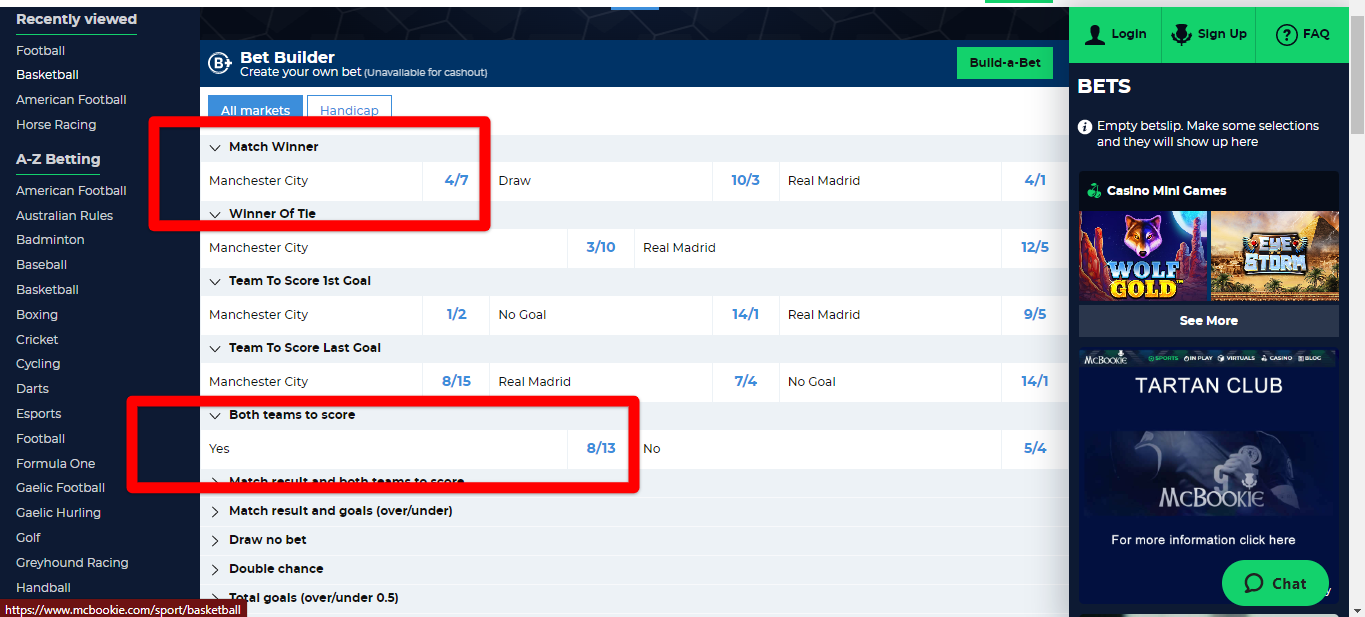Screen dimensions: 1365x617
Task: Go to Australian Rules betting
Action: pyautogui.click(x=64, y=216)
